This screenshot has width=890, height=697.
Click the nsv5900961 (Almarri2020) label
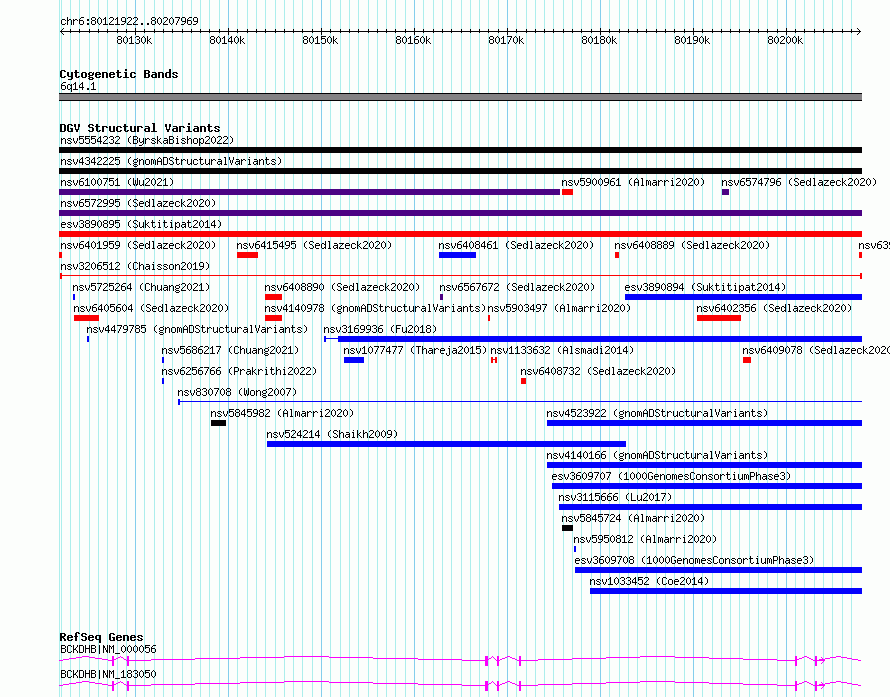[x=633, y=182]
